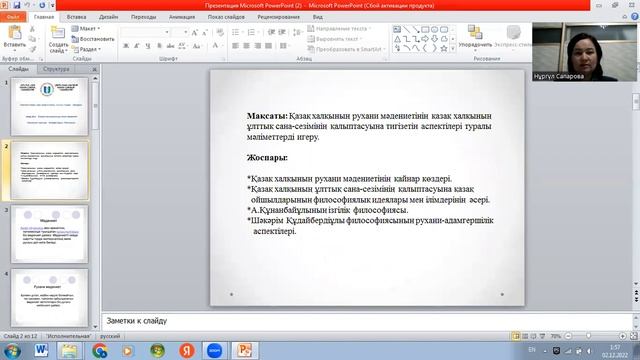Click Направление текста button
This screenshot has width=640, height=360.
tap(339, 29)
